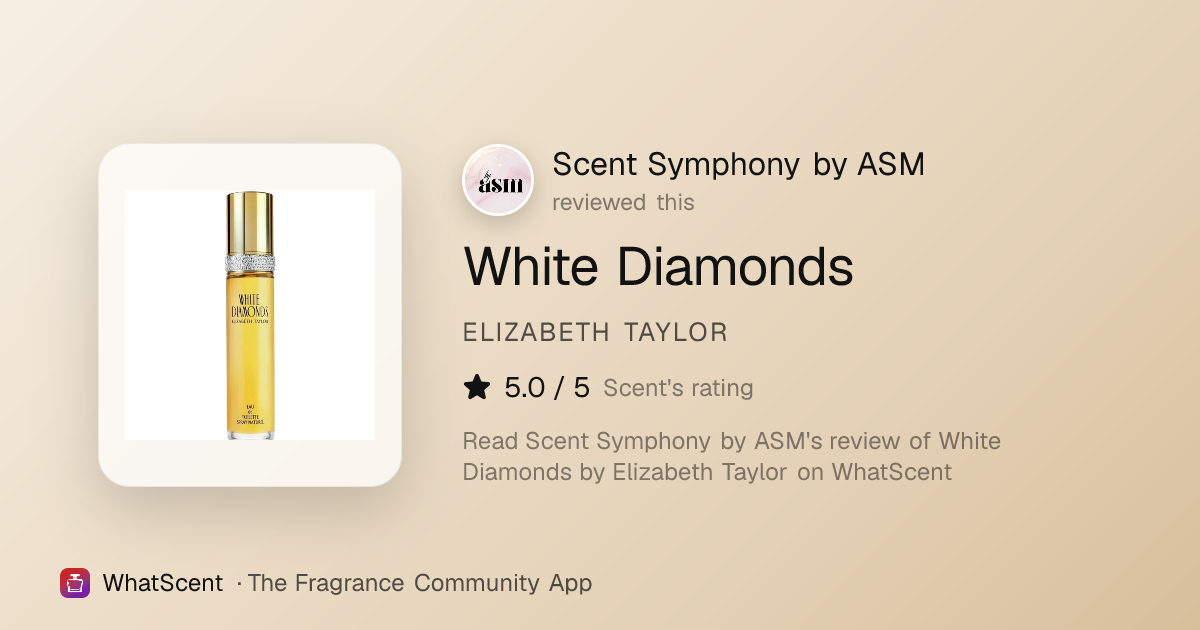
Task: Click the WhatScent app logo icon
Action: [x=75, y=583]
